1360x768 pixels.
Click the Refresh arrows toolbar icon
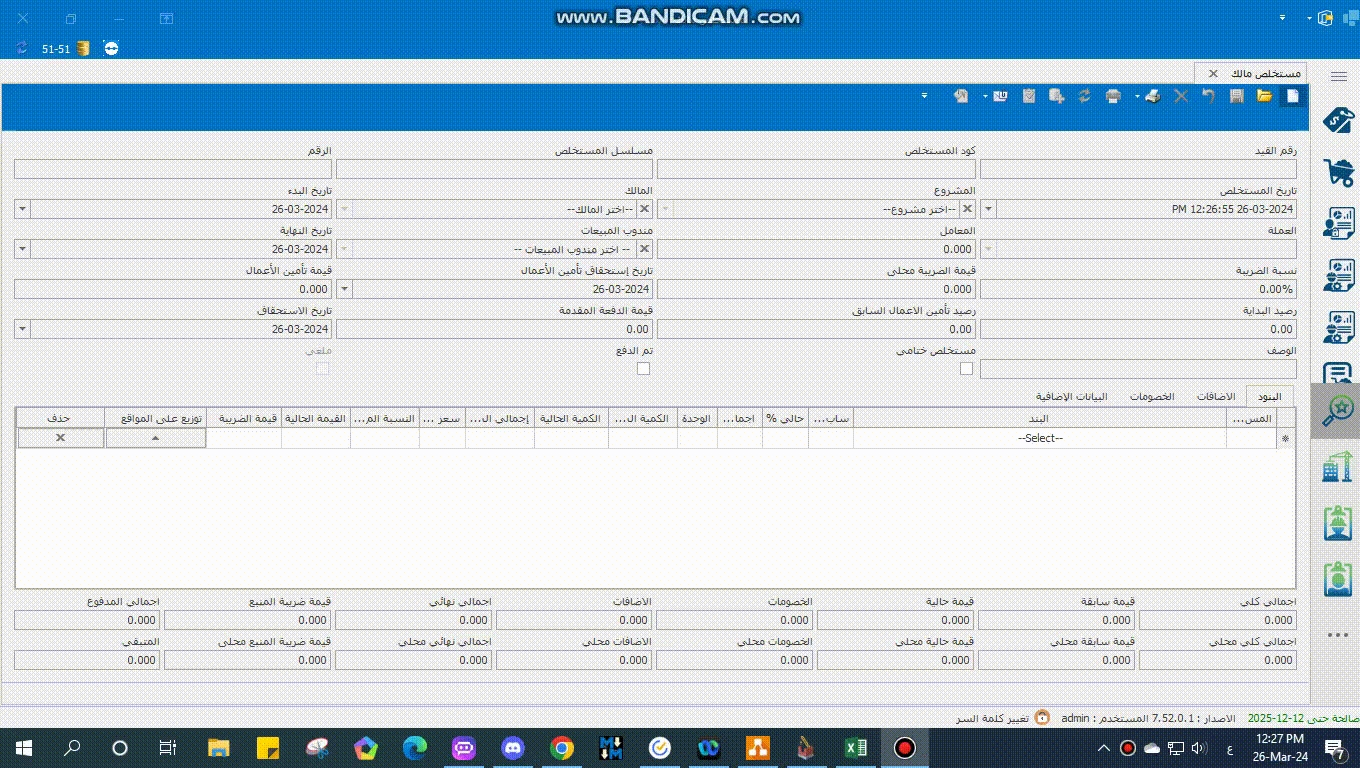pos(1084,96)
